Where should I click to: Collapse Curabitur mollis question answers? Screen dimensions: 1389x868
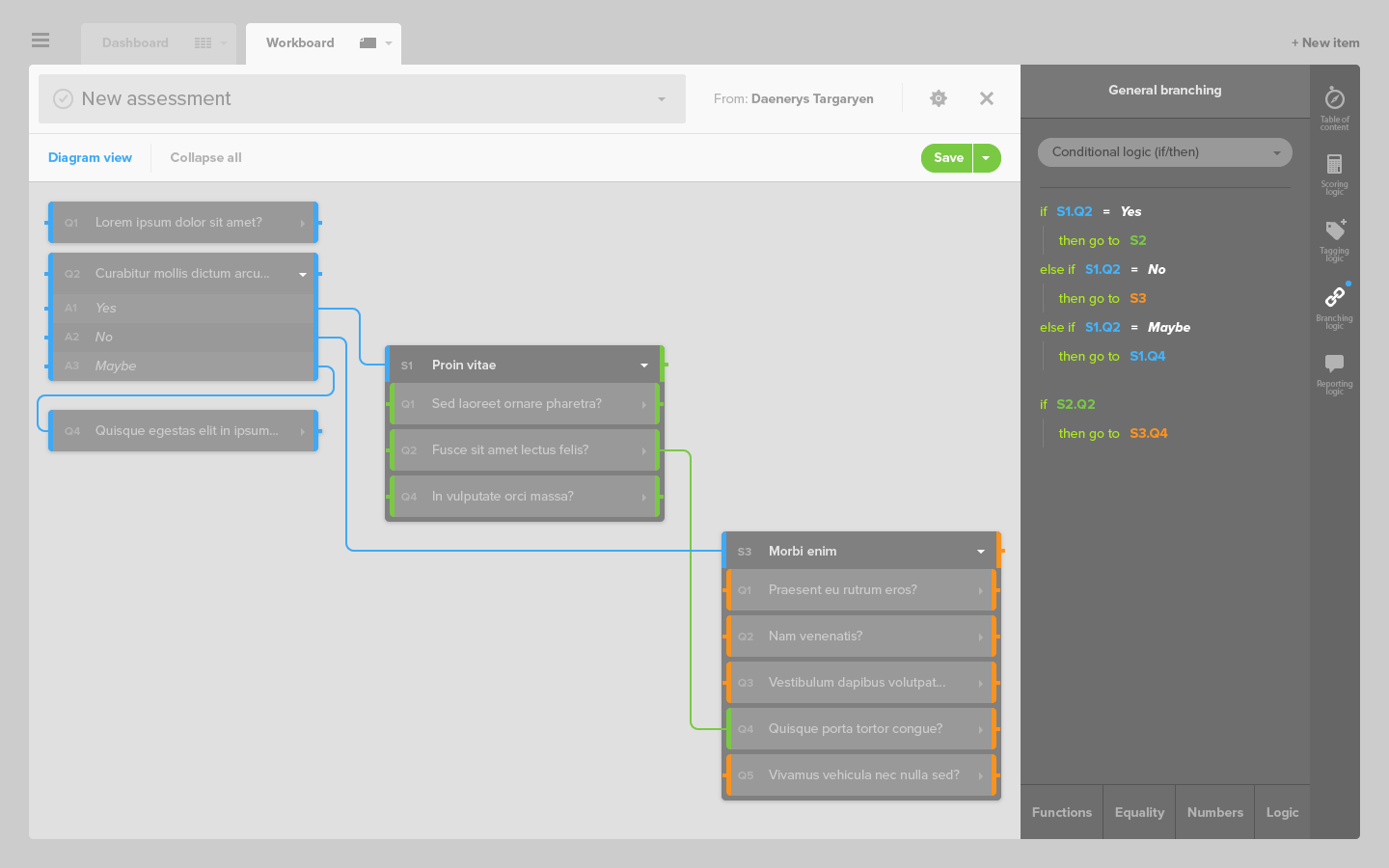302,275
